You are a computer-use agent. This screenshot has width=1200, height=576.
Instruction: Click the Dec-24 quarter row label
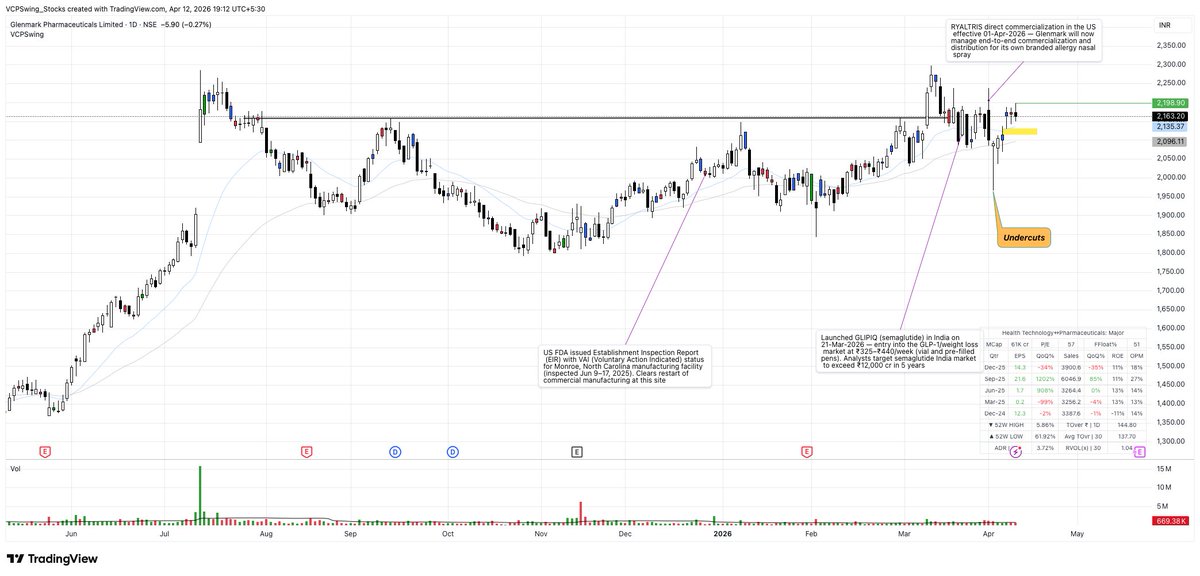(995, 413)
